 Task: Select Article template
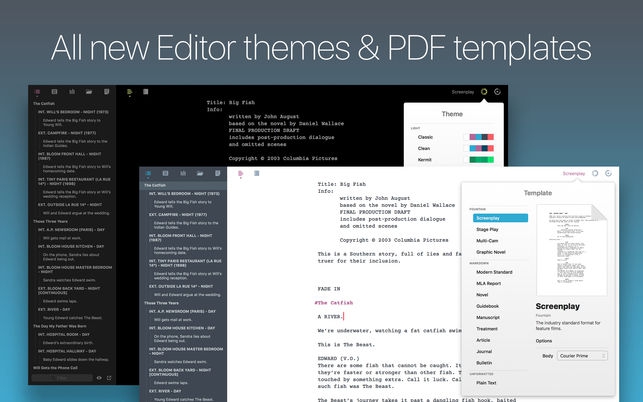[x=483, y=340]
